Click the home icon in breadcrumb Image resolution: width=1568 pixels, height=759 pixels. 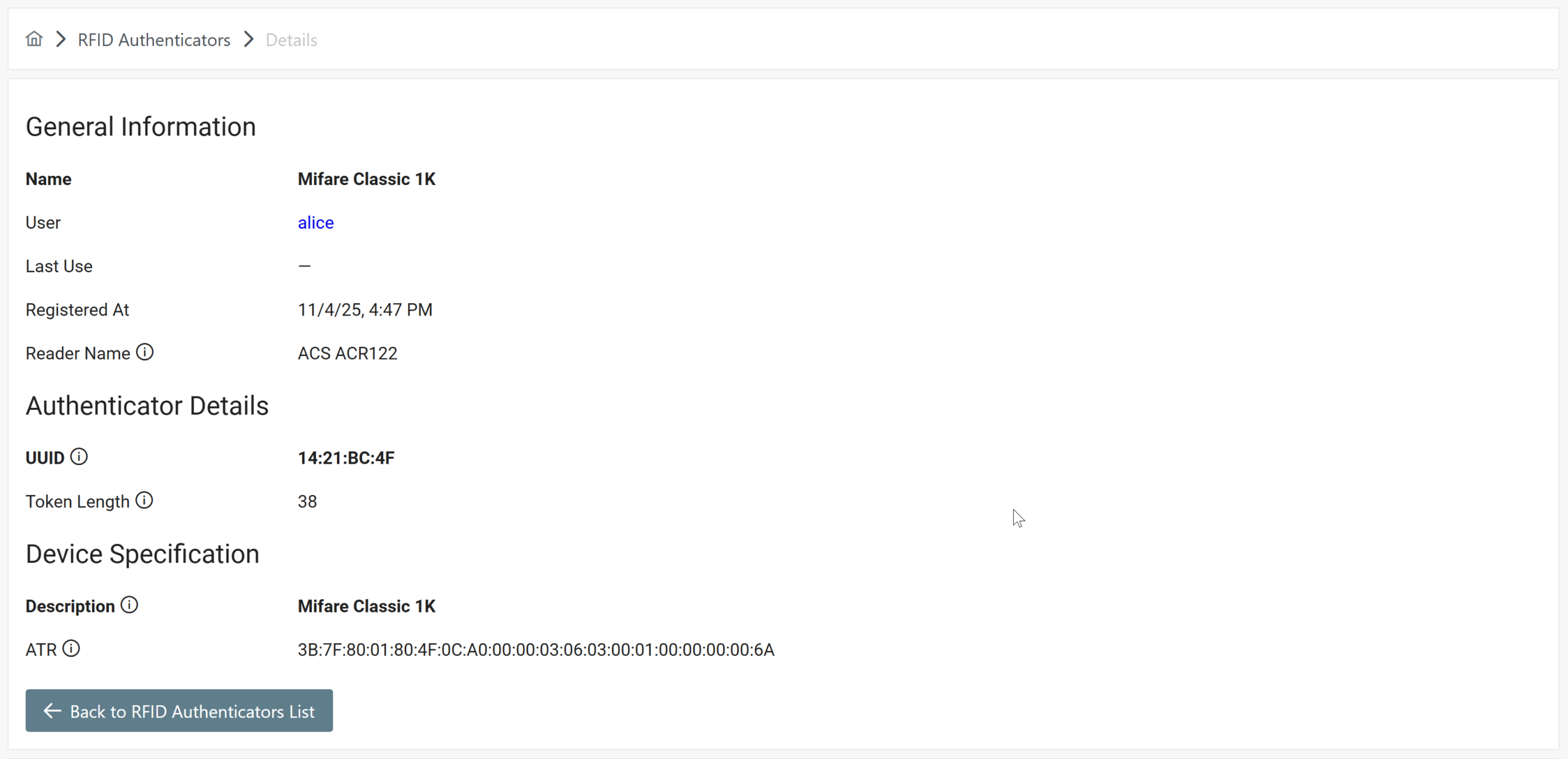[x=34, y=39]
